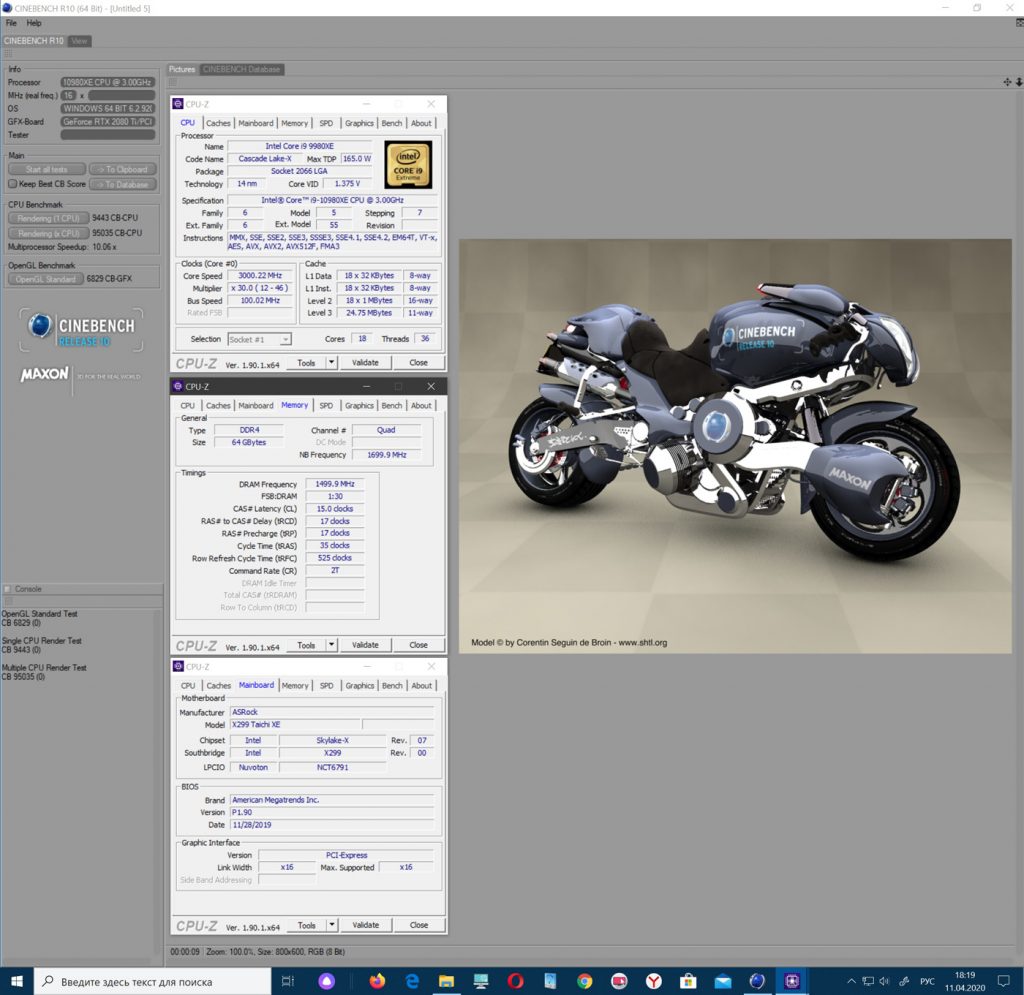Open the Socket #1 selection dropdown
This screenshot has width=1024, height=995.
pyautogui.click(x=259, y=339)
